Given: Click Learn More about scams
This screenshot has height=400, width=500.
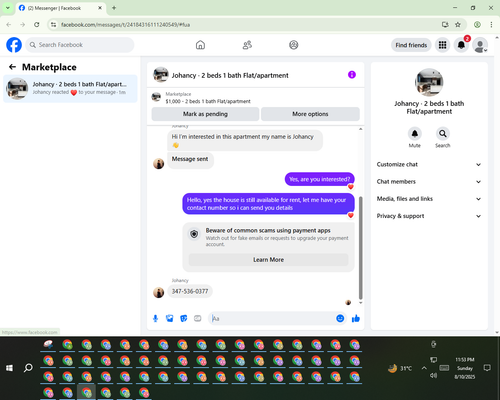Looking at the screenshot, I should 268,260.
